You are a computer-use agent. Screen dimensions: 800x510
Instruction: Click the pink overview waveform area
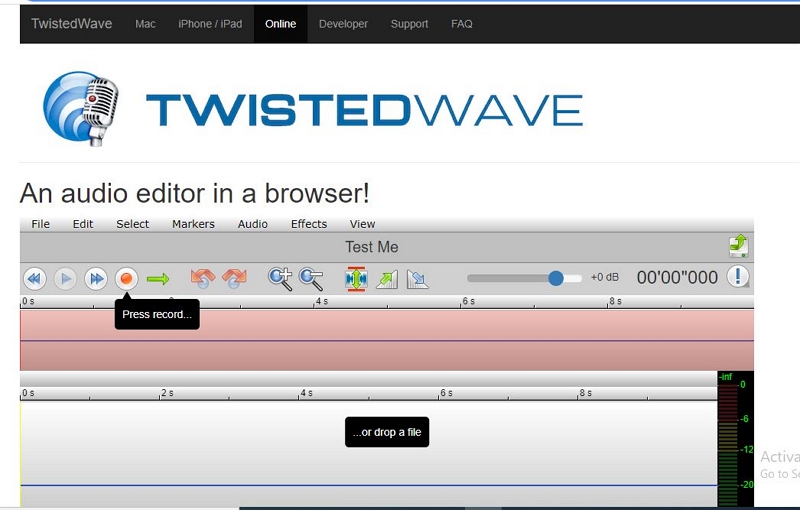[x=387, y=340]
